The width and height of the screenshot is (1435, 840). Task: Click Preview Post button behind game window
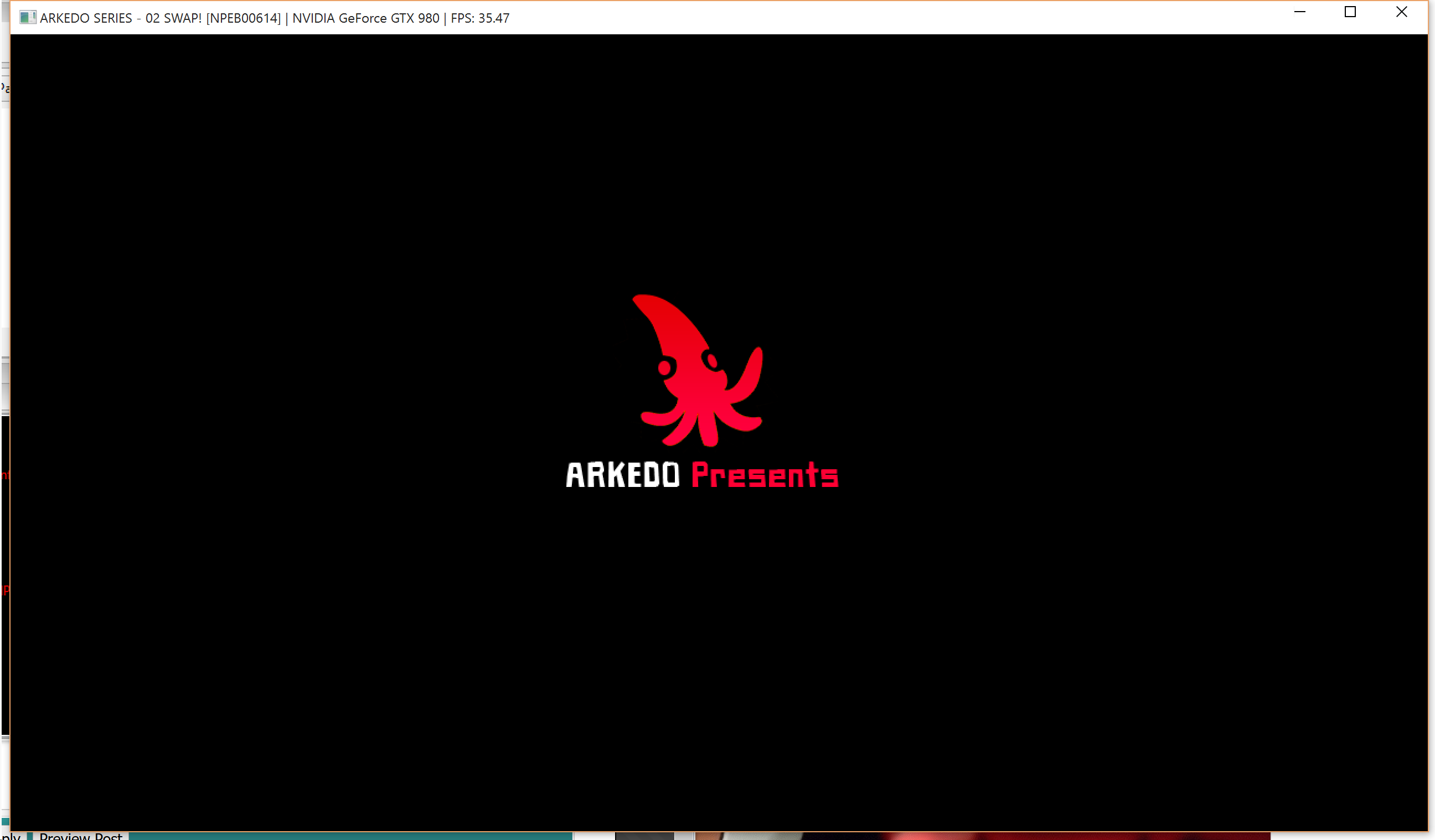81,836
